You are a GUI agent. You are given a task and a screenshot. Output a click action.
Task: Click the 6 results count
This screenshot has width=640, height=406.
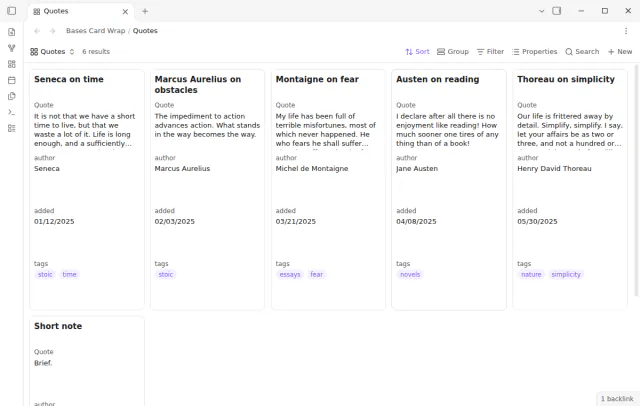coord(96,51)
